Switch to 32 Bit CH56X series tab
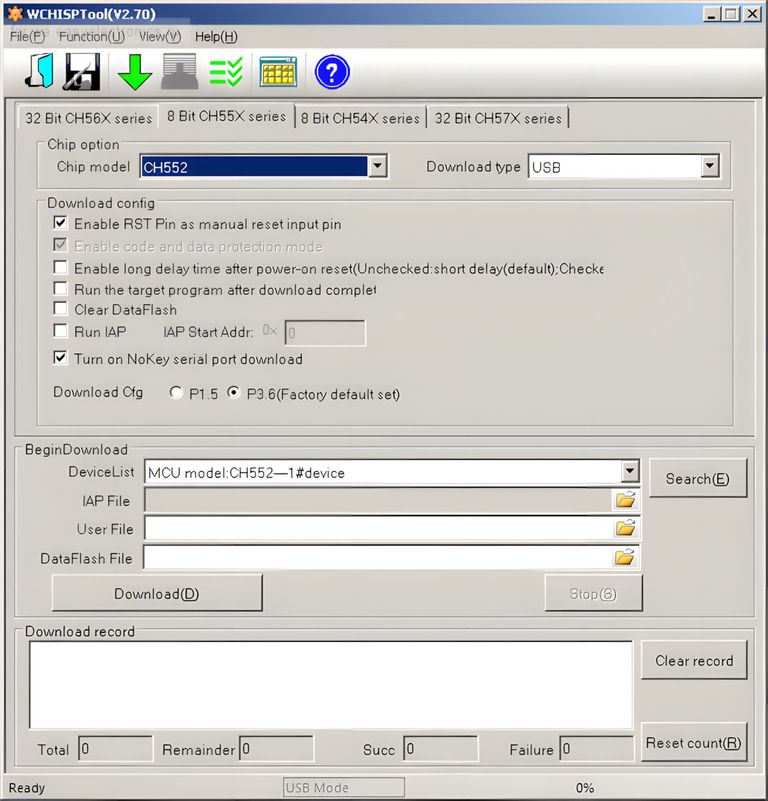 [88, 118]
